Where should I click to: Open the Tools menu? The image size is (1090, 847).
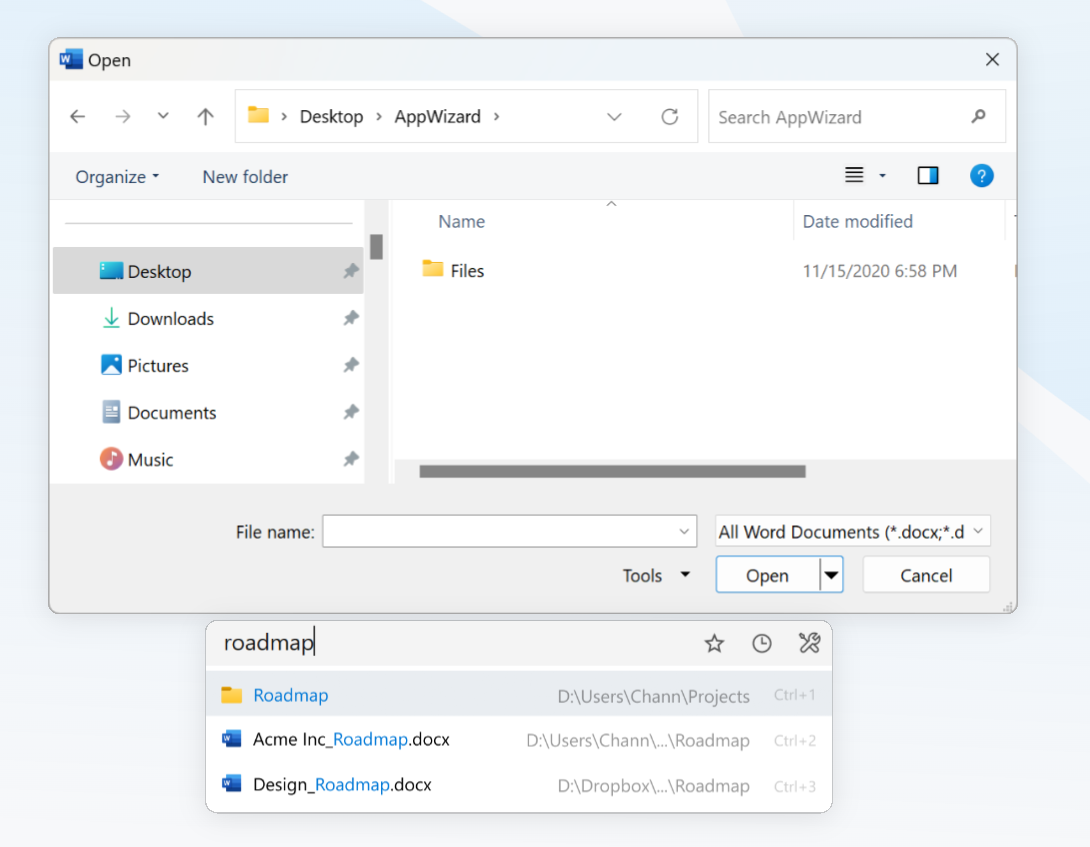coord(656,576)
